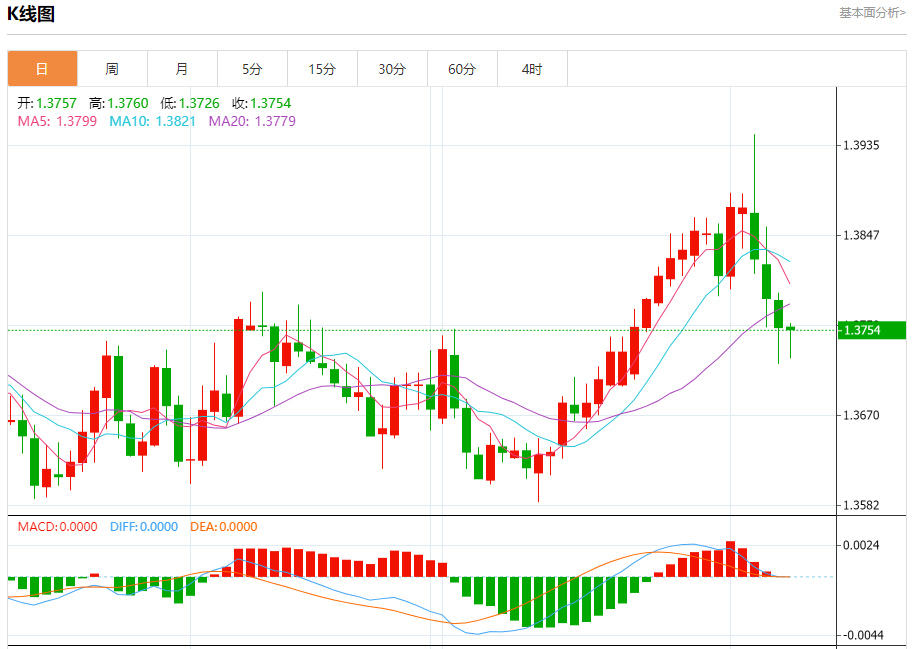Select the 日 daily chart tab
This screenshot has width=915, height=649.
[42, 69]
